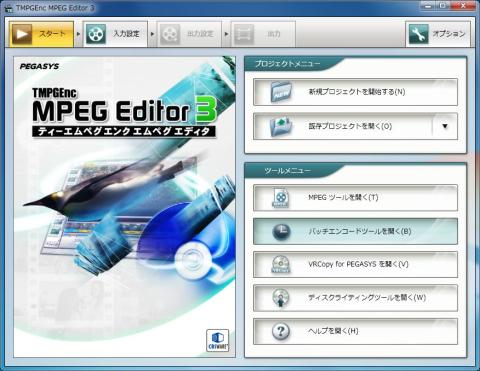Select the 入力設定 film reel icon
The height and width of the screenshot is (371, 480).
(96, 34)
